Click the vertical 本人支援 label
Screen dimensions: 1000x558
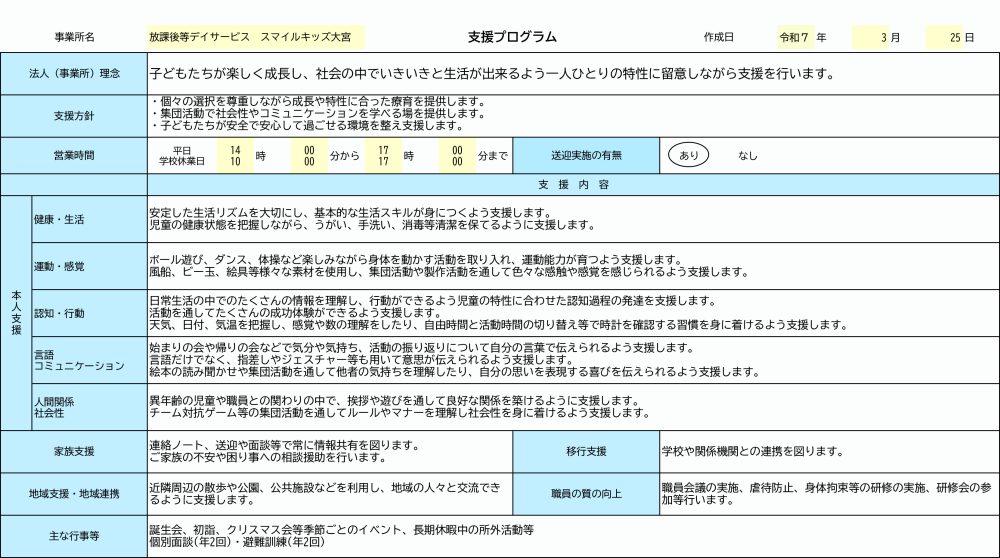click(x=16, y=312)
